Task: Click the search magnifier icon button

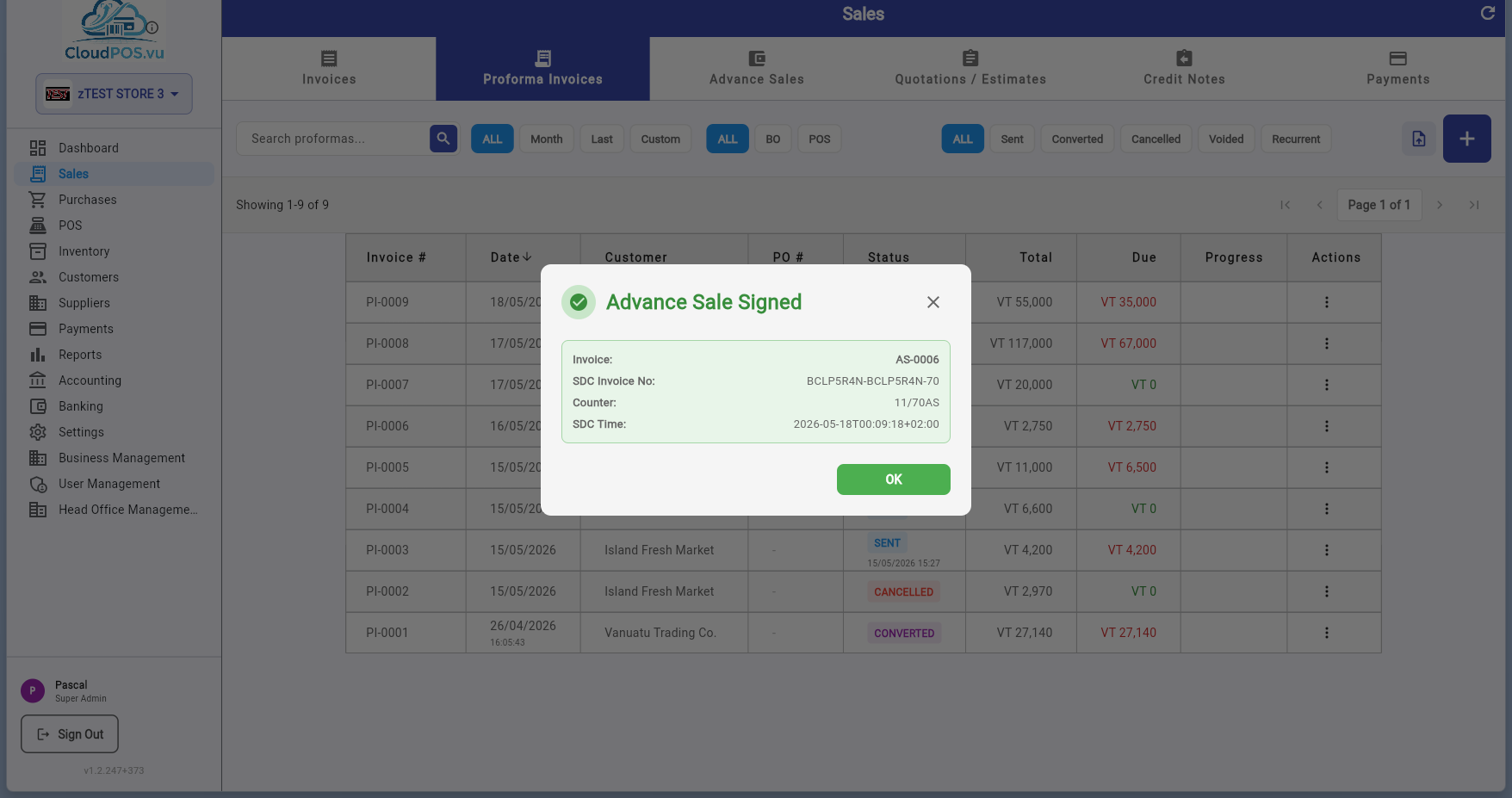Action: point(443,139)
